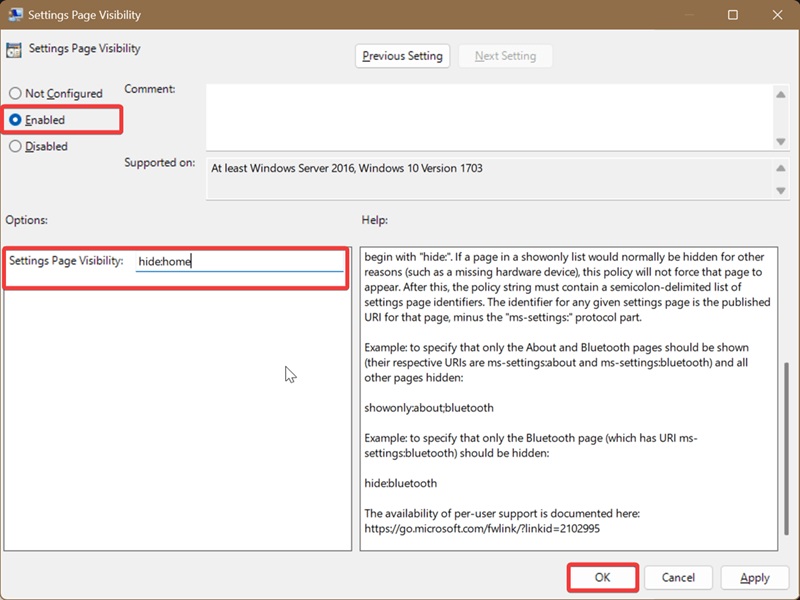800x600 pixels.
Task: Click the Supported on scroll up arrow
Action: (x=781, y=168)
